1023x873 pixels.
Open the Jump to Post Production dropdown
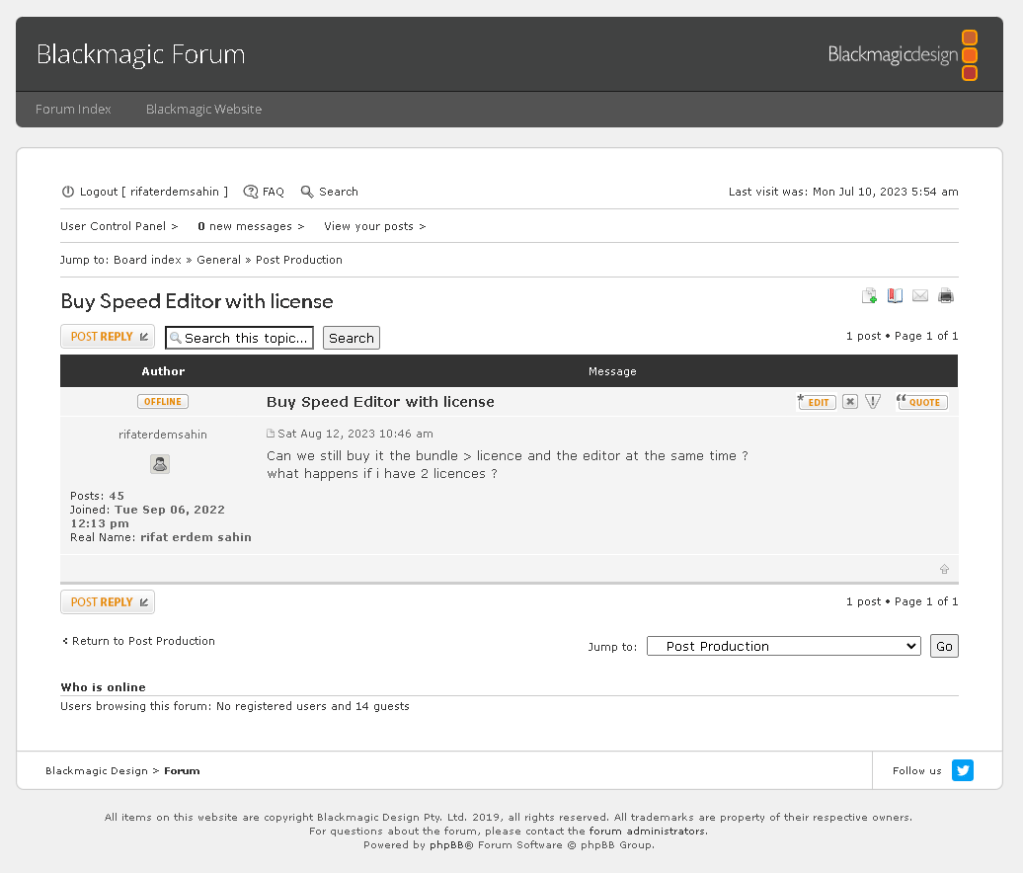tap(784, 647)
